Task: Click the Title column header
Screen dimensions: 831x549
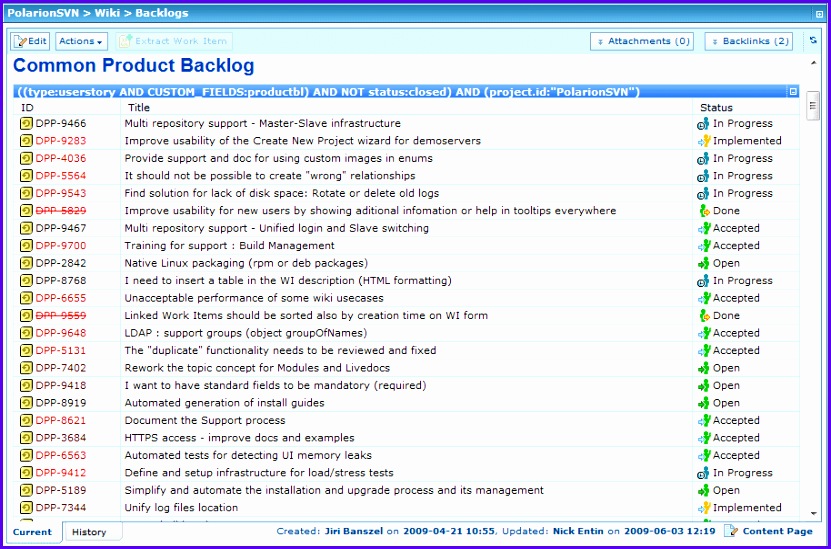Action: point(139,108)
